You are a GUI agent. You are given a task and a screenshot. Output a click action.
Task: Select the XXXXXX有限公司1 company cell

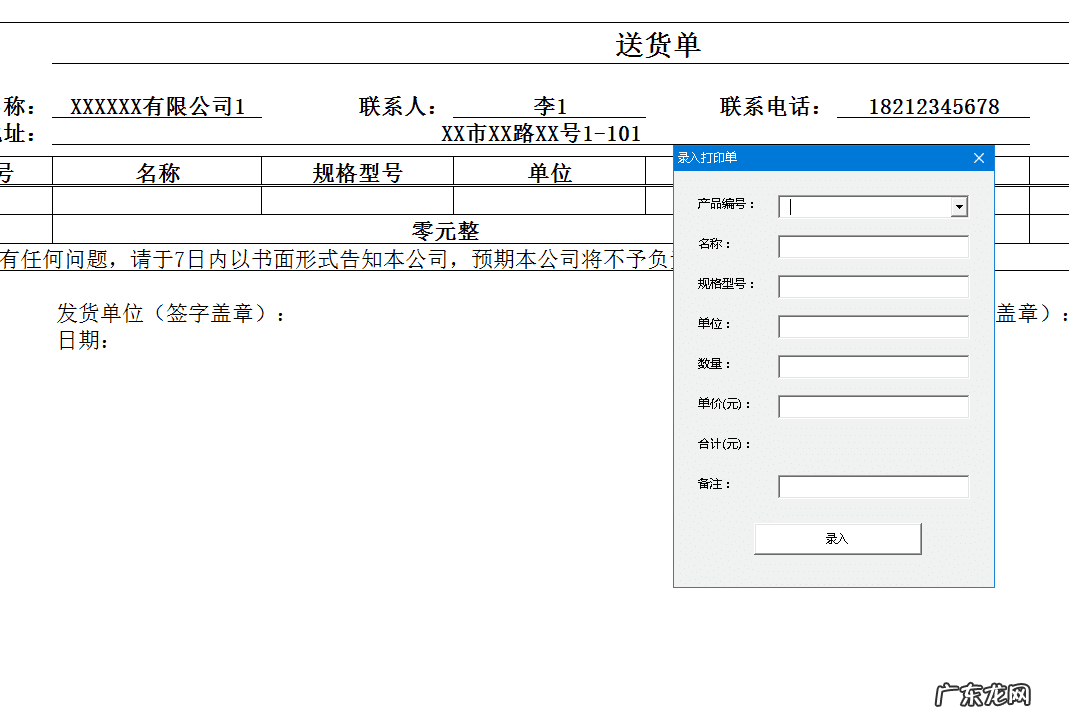157,107
